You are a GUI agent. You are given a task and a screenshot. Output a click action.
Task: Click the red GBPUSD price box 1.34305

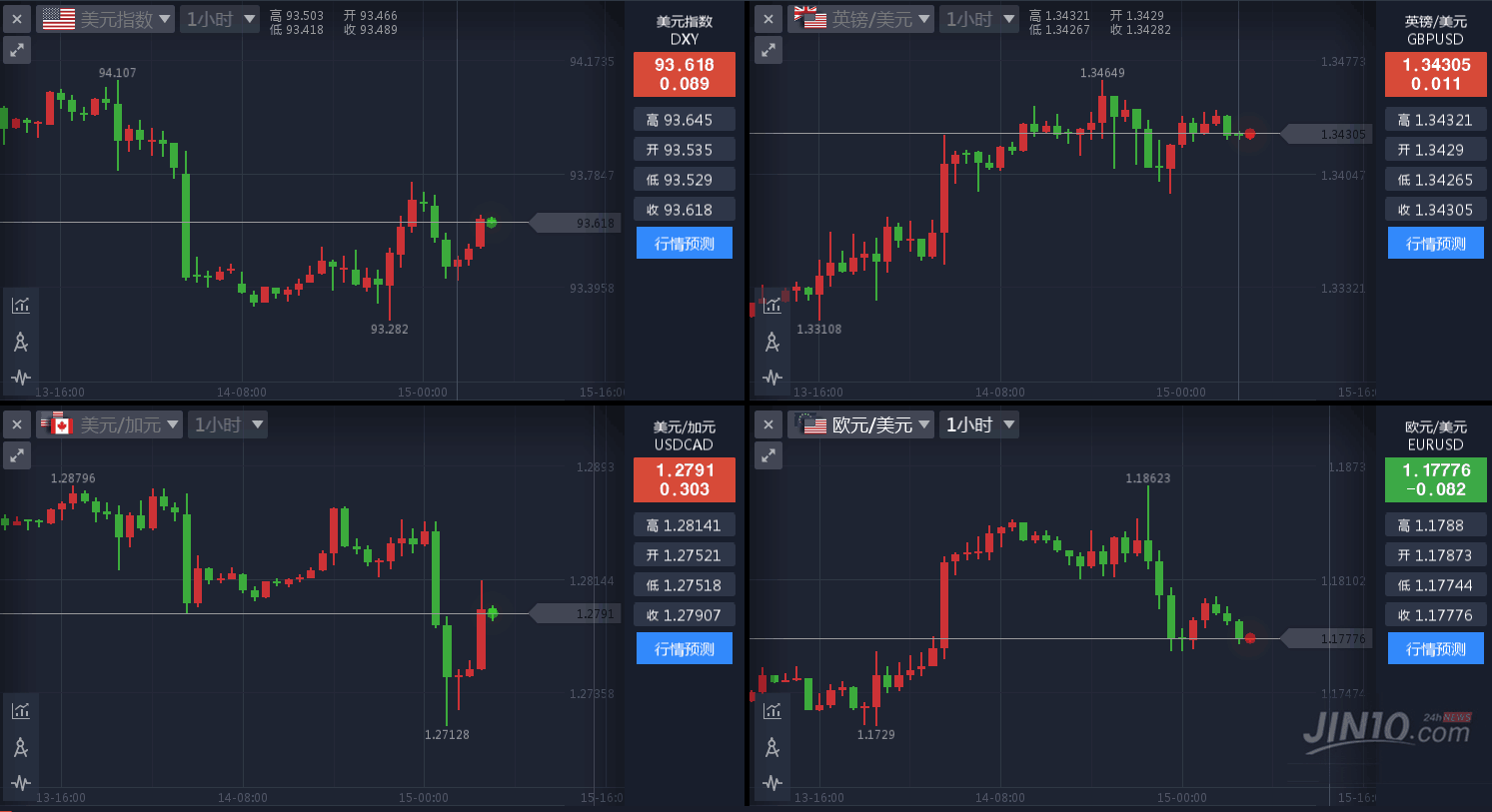pos(1436,75)
